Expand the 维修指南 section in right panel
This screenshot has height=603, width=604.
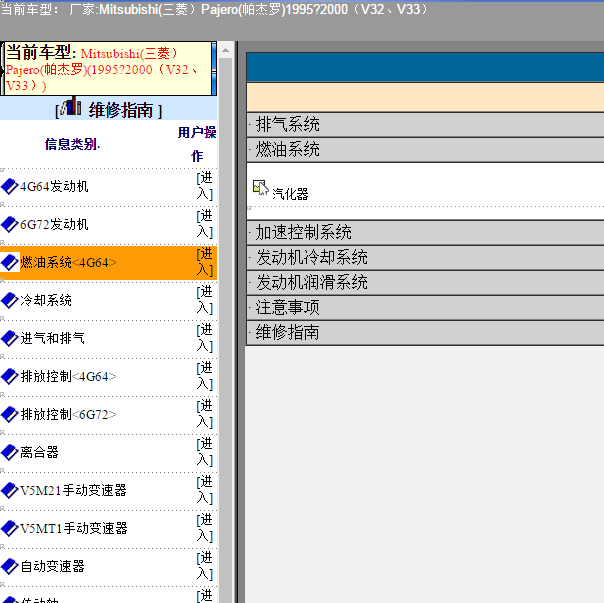coord(425,333)
